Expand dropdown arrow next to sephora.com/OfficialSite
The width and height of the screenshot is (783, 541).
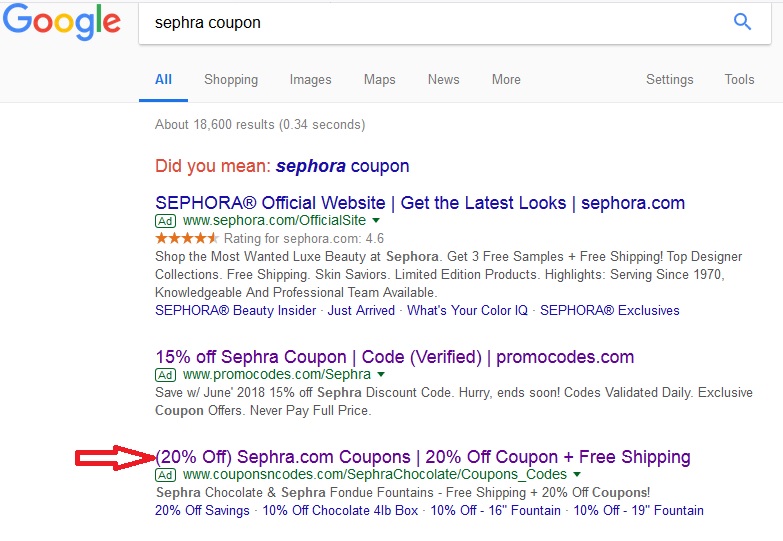click(x=376, y=220)
